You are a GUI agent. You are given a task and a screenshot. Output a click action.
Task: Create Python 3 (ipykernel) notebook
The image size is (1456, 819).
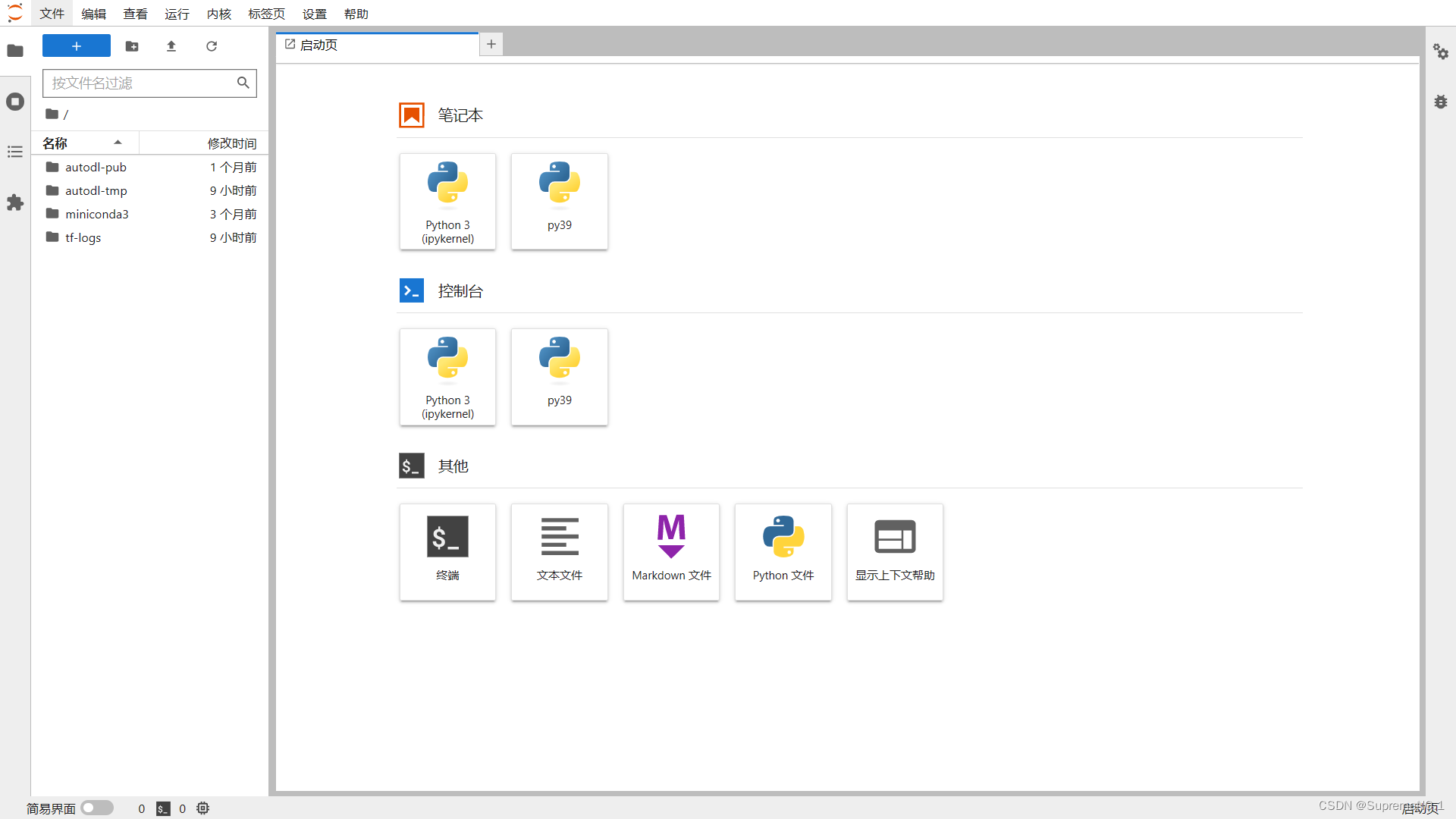point(447,202)
